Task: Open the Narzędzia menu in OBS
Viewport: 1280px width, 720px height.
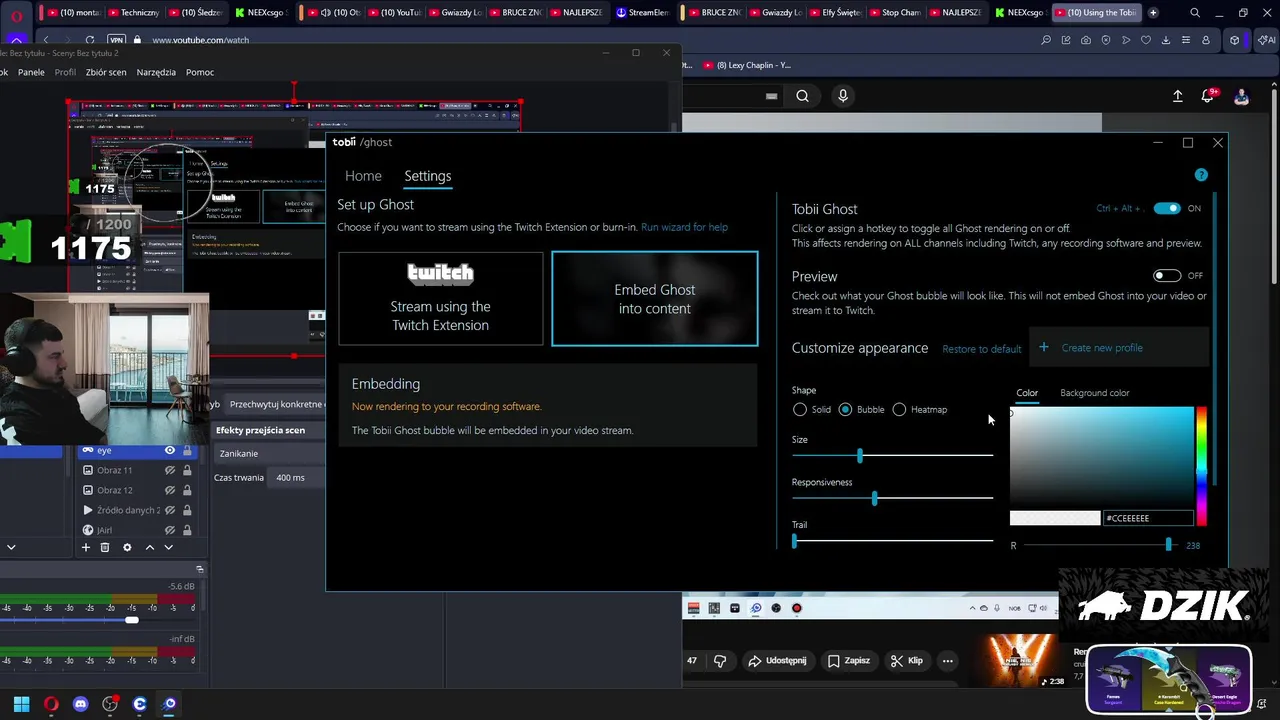Action: pyautogui.click(x=156, y=72)
